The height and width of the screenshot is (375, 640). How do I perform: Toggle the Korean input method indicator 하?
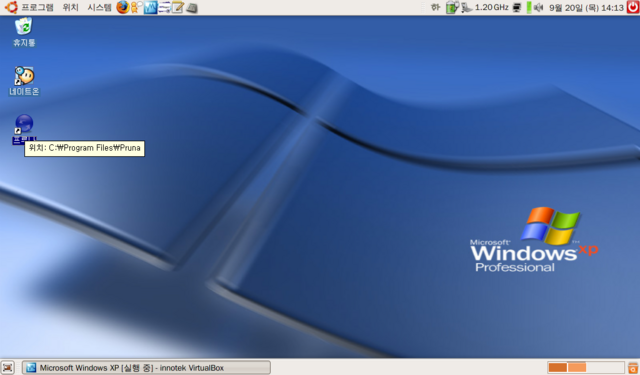click(436, 7)
